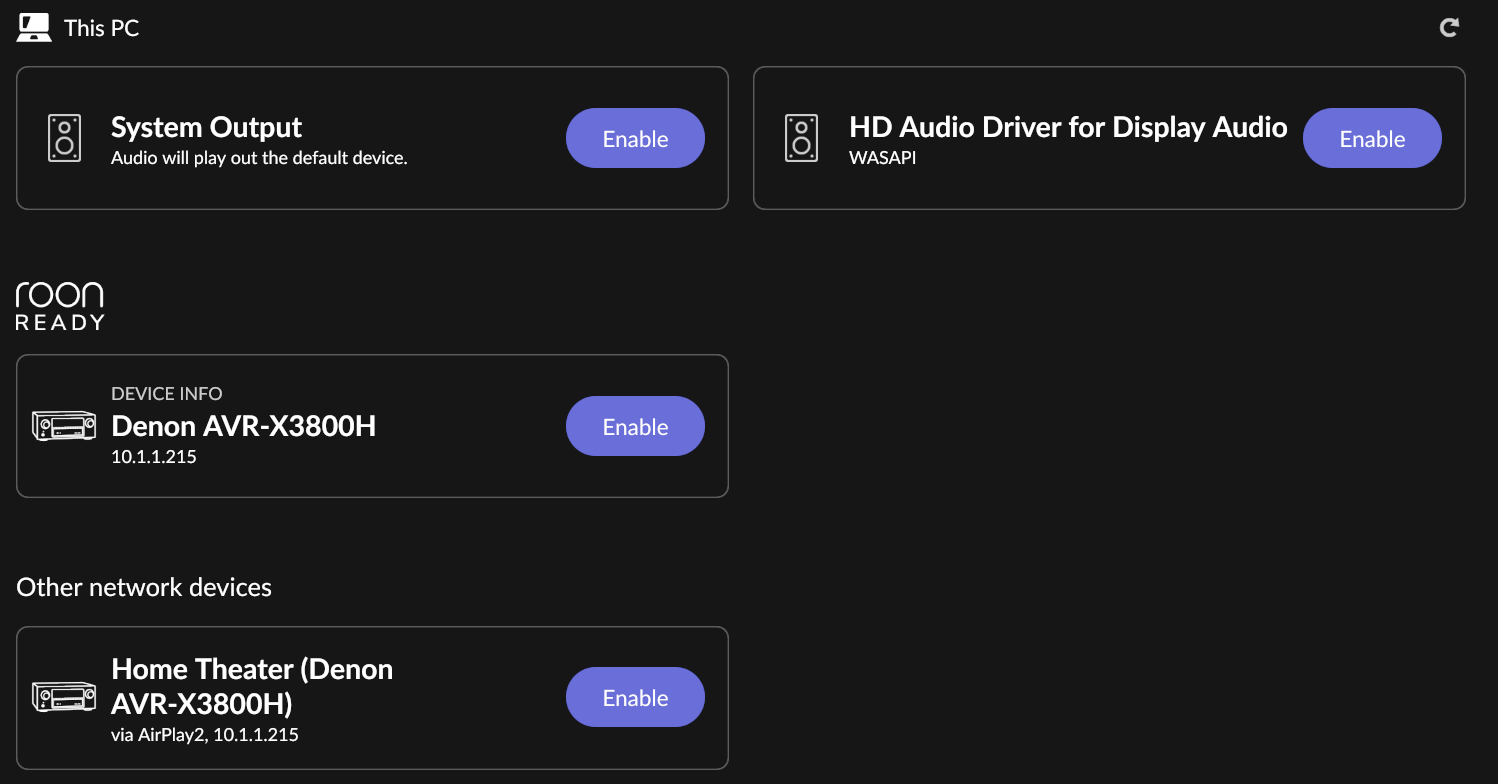The height and width of the screenshot is (784, 1498).
Task: Click the Denon AVR-X3800H device name
Action: tap(244, 426)
